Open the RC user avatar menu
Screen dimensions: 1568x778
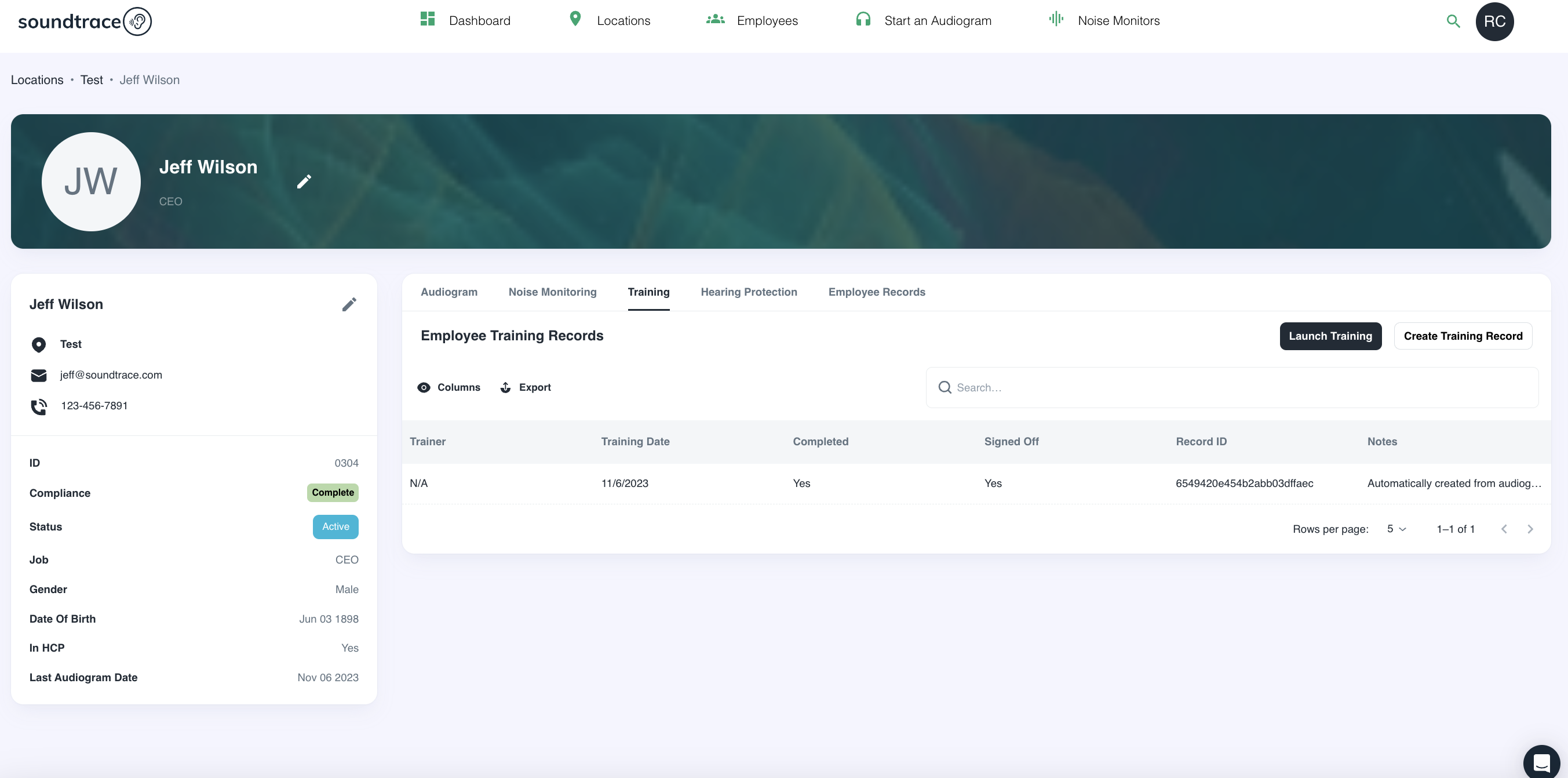pos(1494,21)
